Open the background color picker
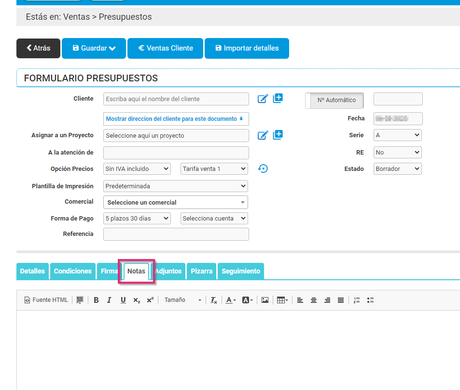460x390 pixels. pos(247,300)
